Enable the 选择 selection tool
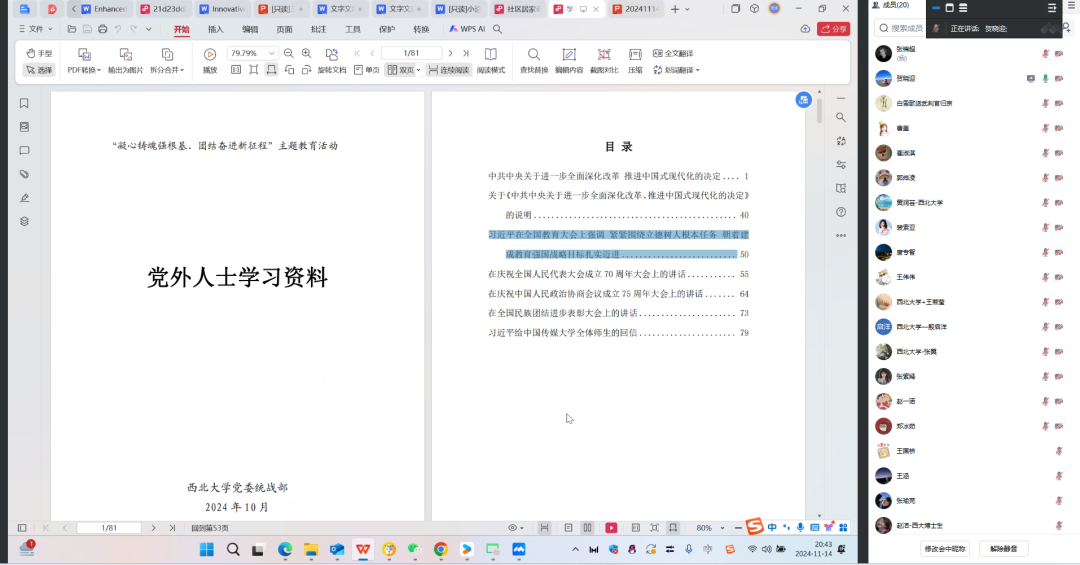Viewport: 1080px width, 565px height. click(x=39, y=70)
